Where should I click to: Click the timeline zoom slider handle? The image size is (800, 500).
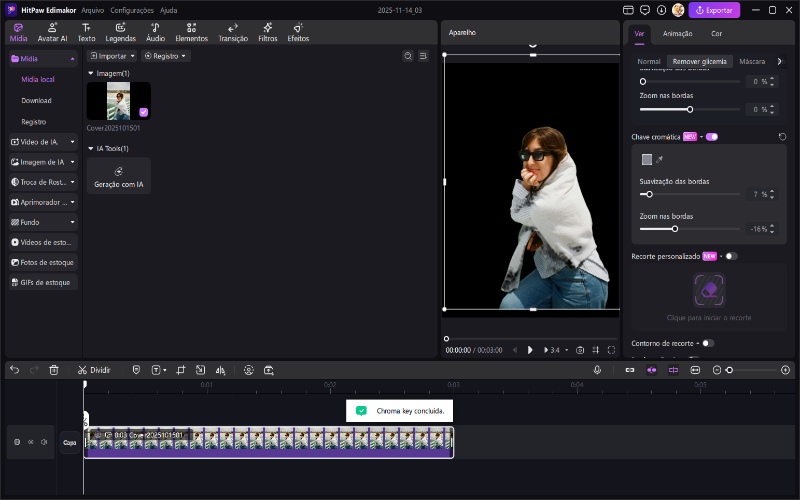click(x=729, y=370)
